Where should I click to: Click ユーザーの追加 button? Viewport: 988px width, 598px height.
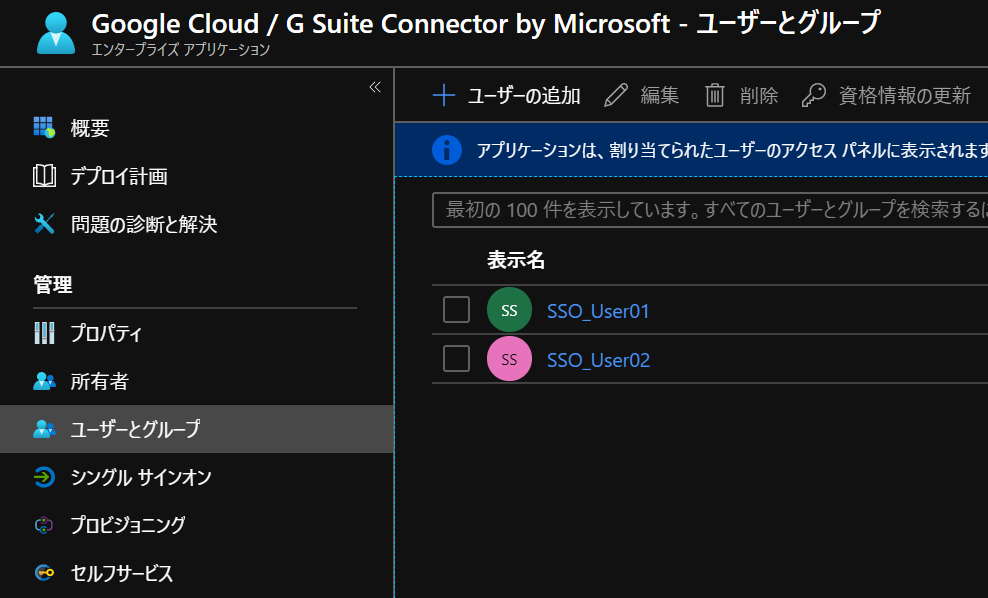pos(506,95)
